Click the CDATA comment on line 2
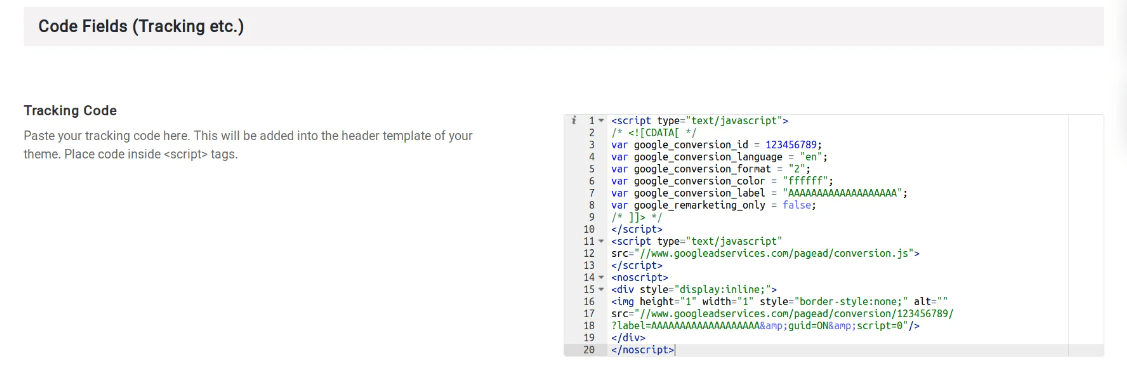This screenshot has width=1127, height=371. tap(654, 133)
